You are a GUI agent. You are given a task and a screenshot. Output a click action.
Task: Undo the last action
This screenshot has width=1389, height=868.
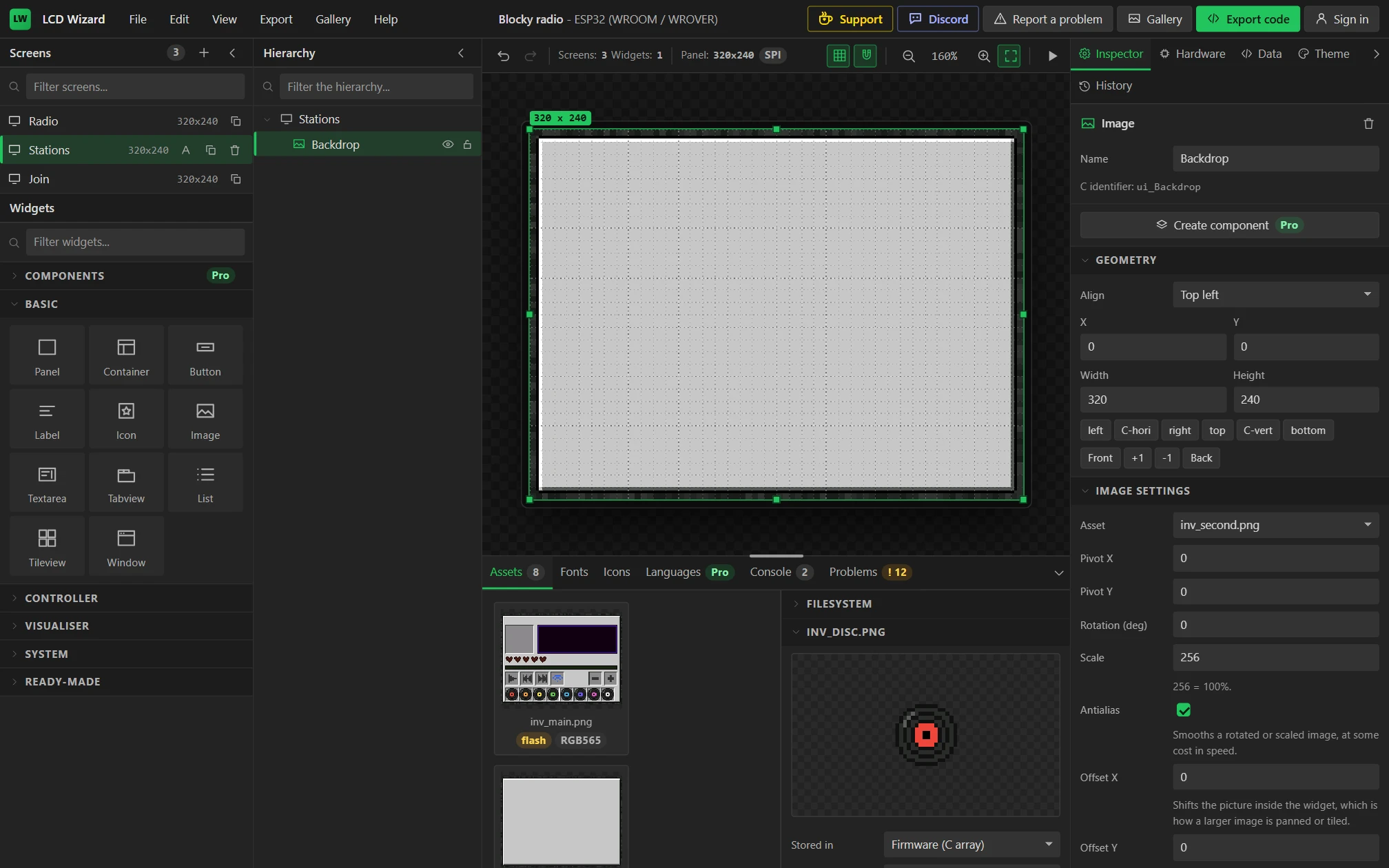(x=504, y=55)
